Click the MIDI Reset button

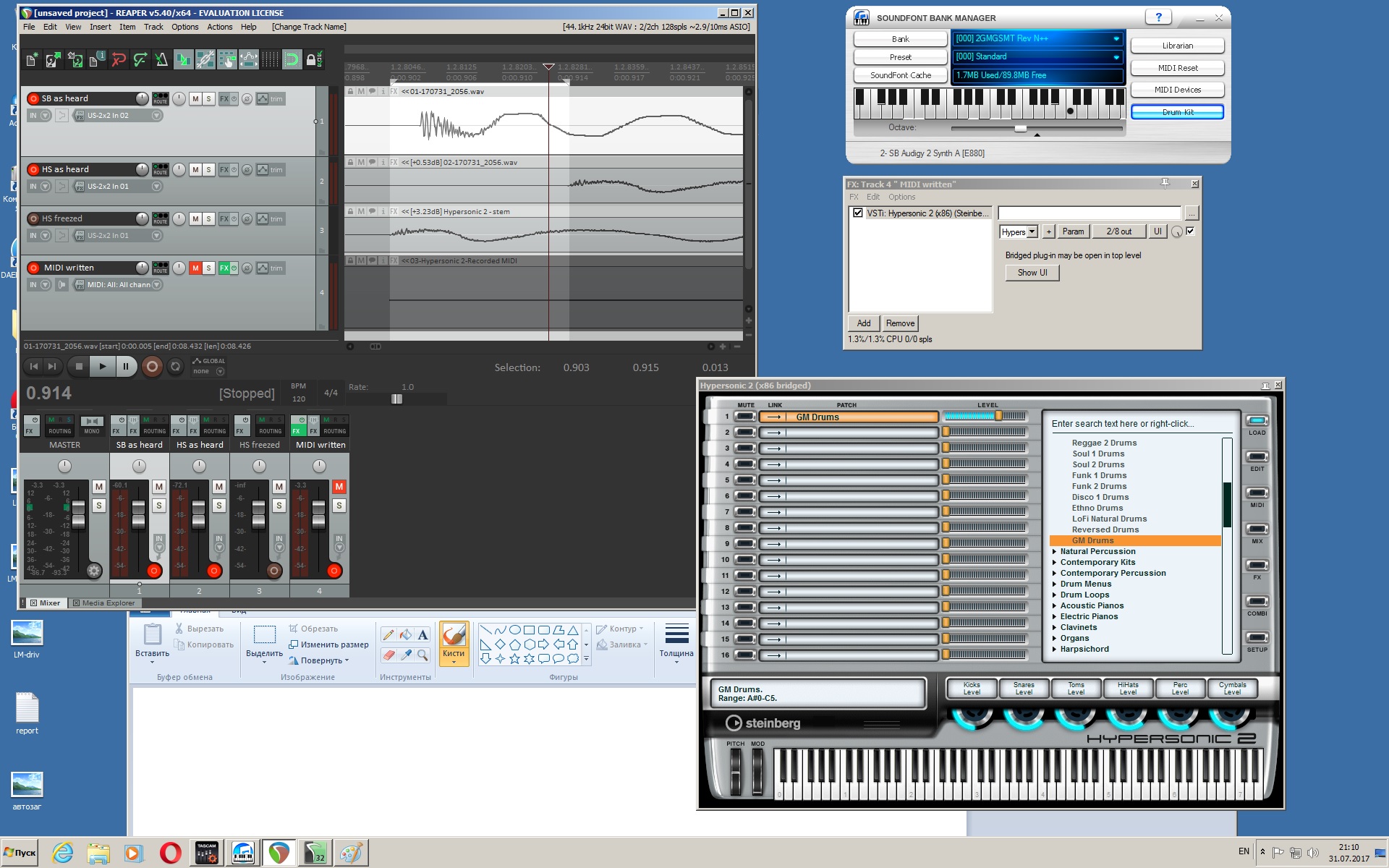1177,68
